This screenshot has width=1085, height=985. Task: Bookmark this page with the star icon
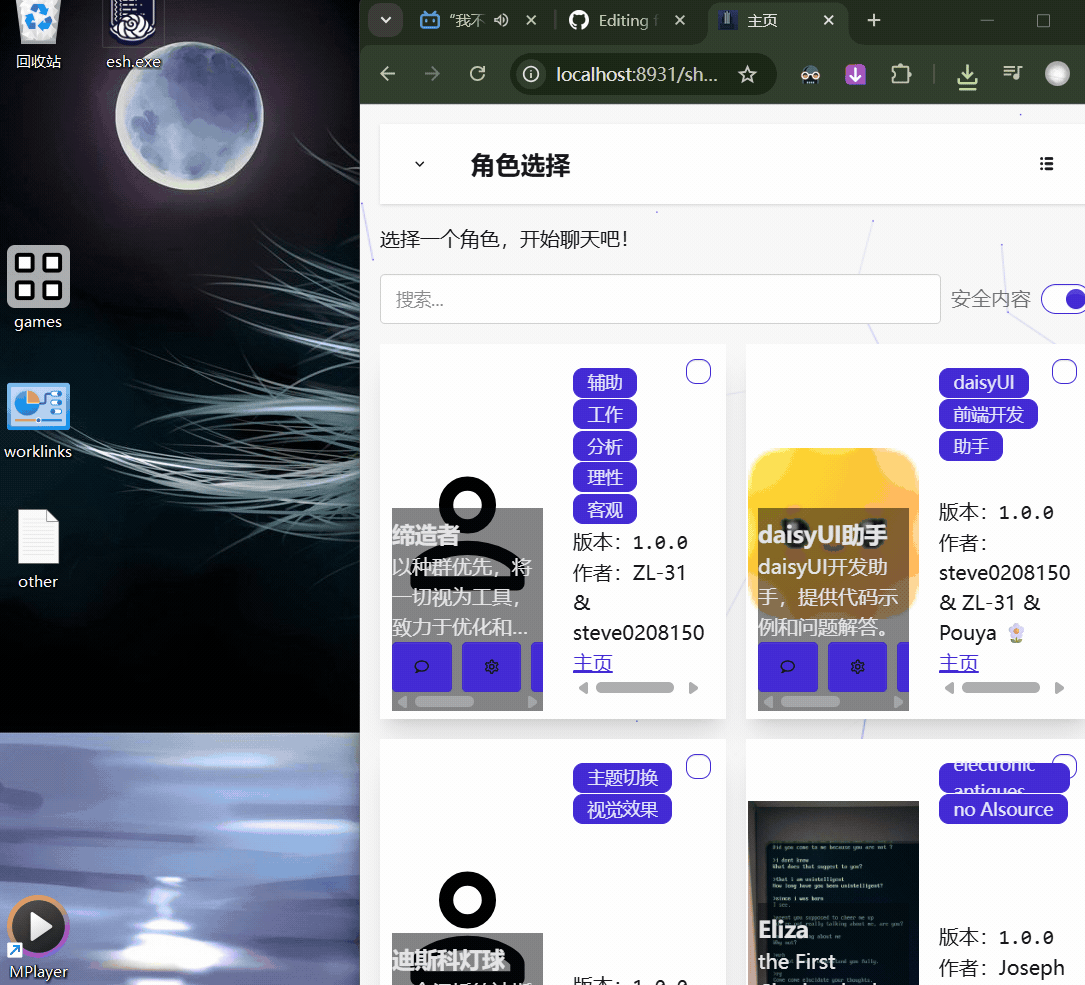[x=746, y=74]
